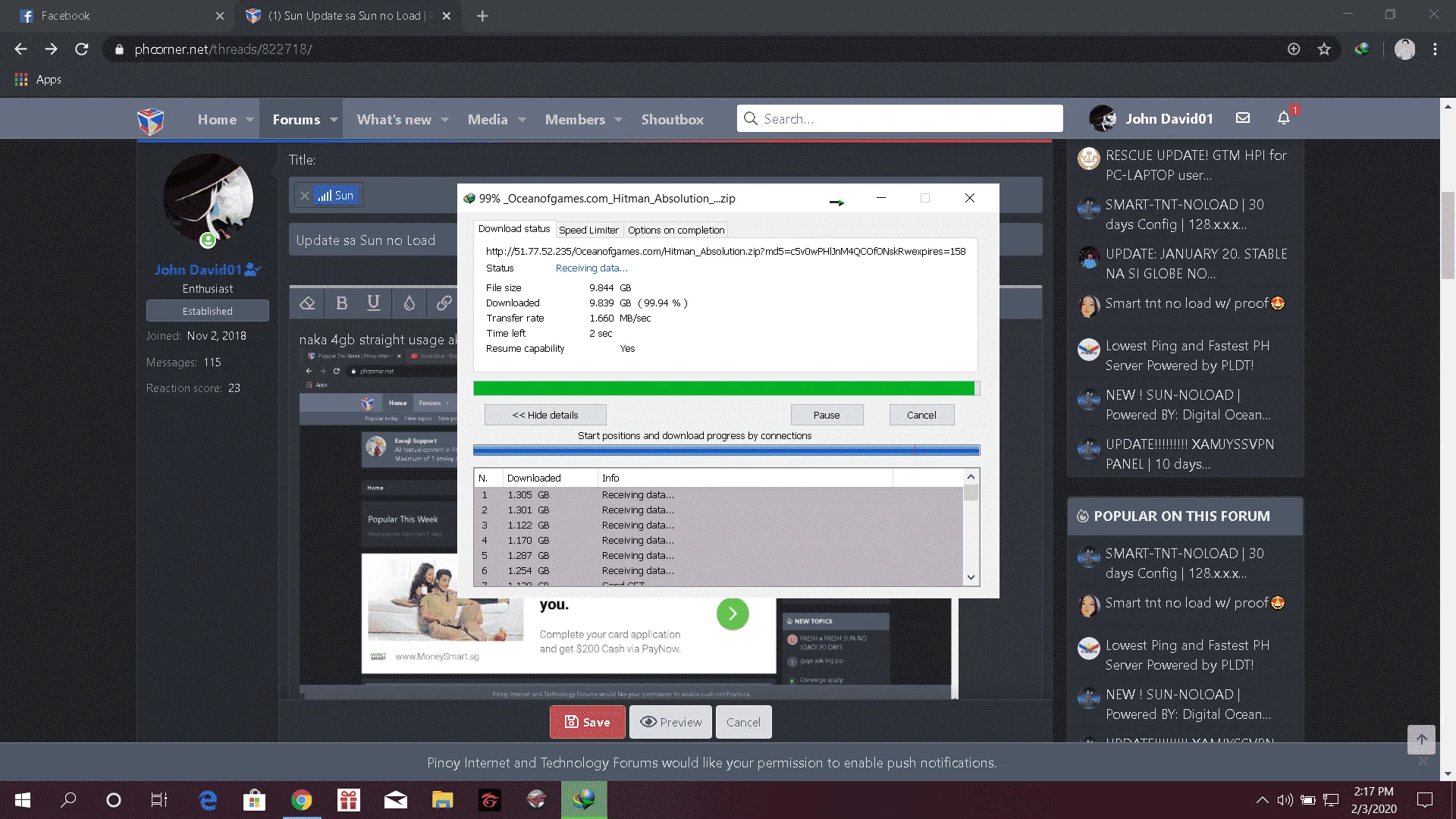Viewport: 1456px width, 819px height.
Task: Open the alerts bell with notification badge
Action: [x=1284, y=118]
